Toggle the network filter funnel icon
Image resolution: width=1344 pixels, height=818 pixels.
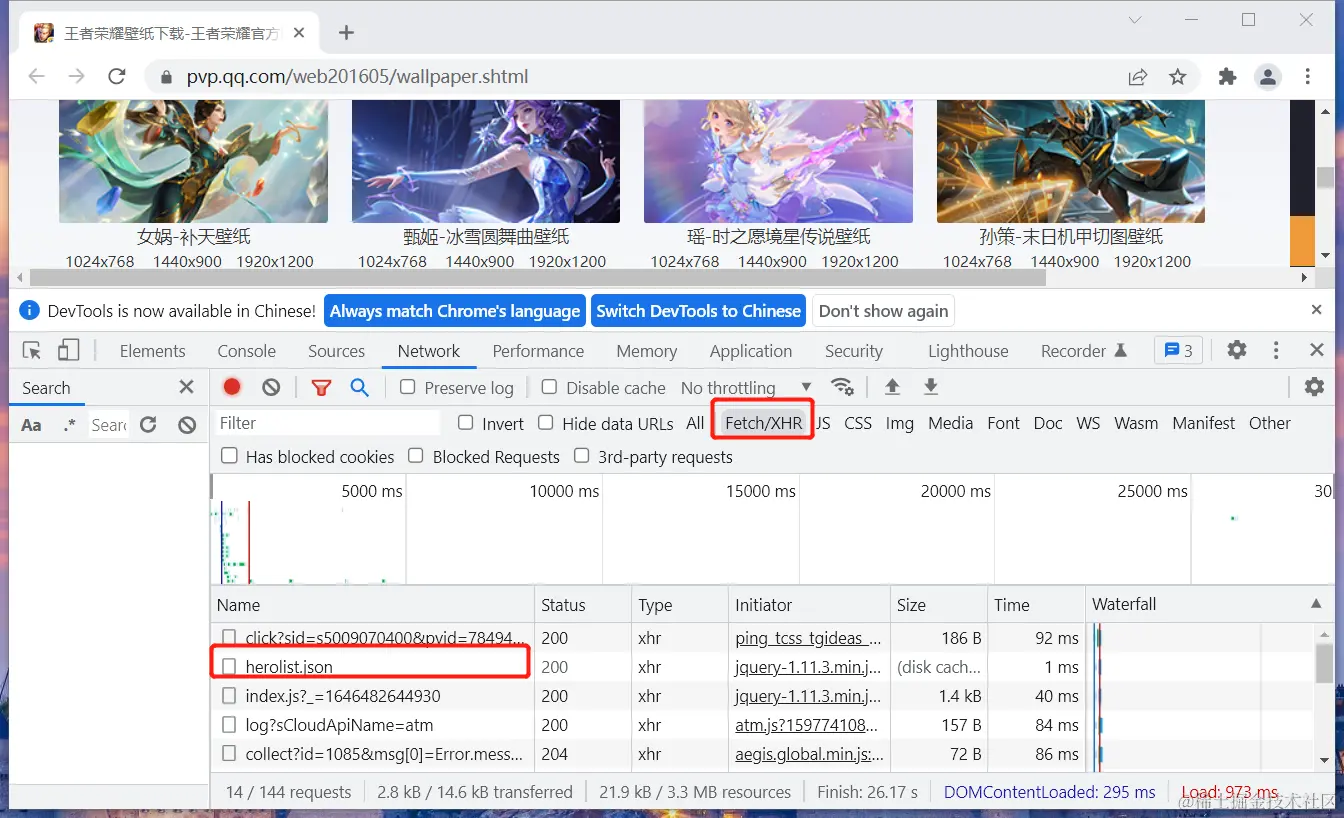pyautogui.click(x=321, y=388)
